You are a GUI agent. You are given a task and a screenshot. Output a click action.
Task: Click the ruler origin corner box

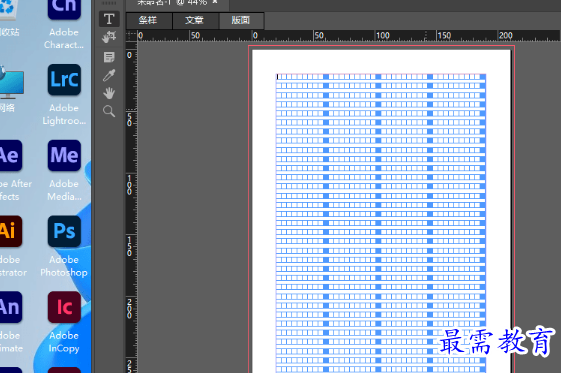131,35
